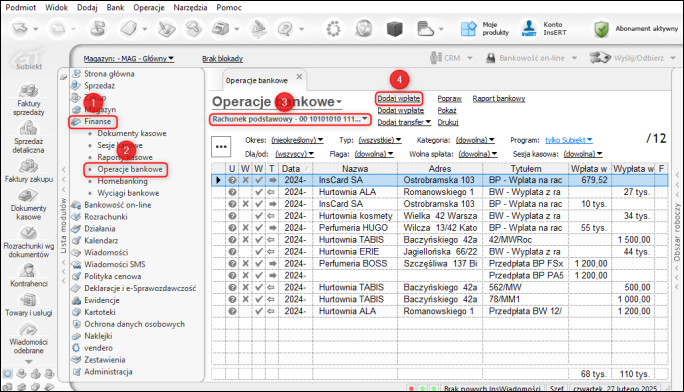Open Faktury zakupu shortcut icon
684x392 pixels.
click(28, 166)
